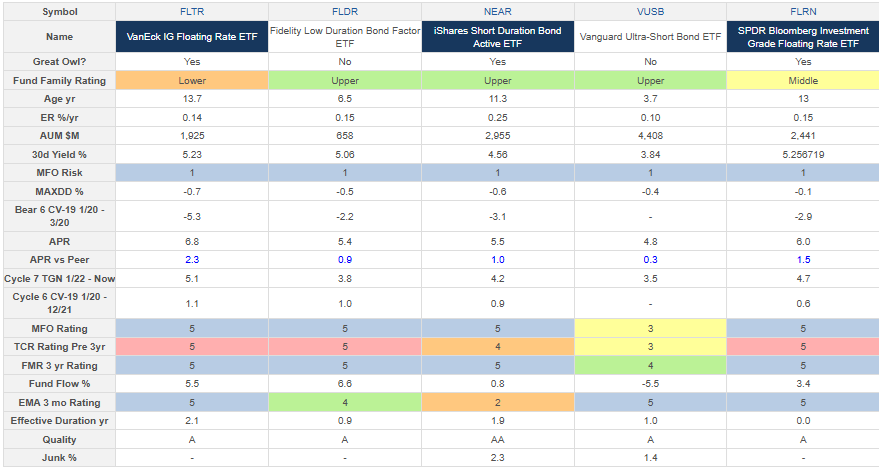Click the FLTR symbol column header

click(x=192, y=9)
